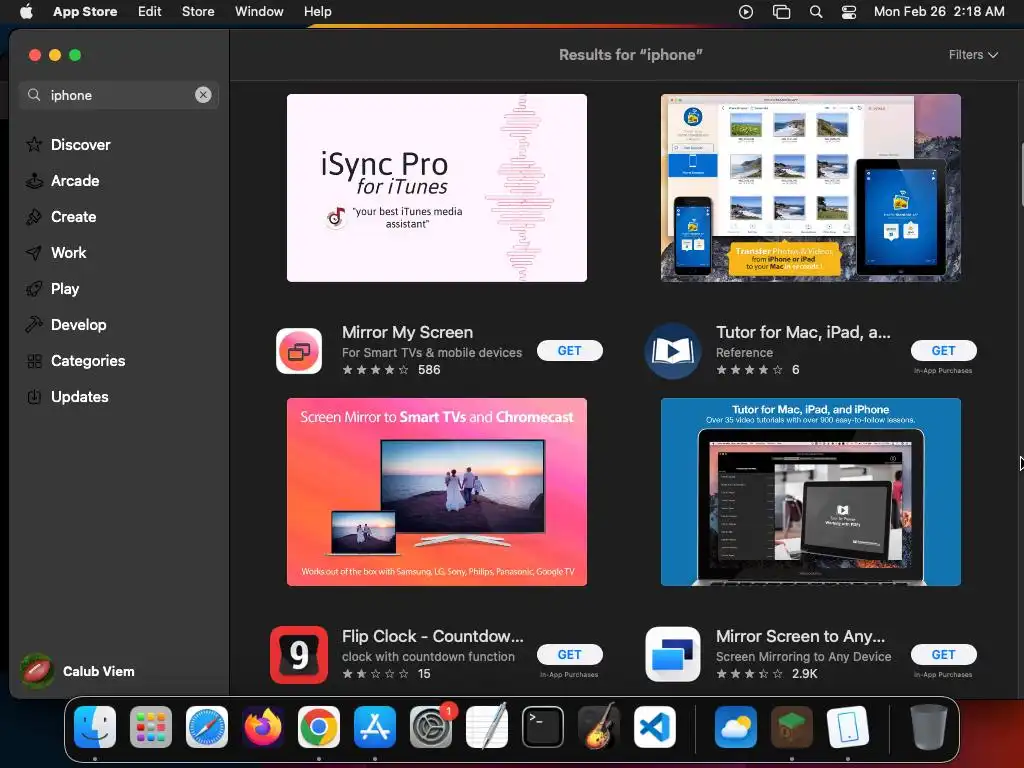
Task: Open the iSync Pro for iTunes screenshot
Action: 437,188
